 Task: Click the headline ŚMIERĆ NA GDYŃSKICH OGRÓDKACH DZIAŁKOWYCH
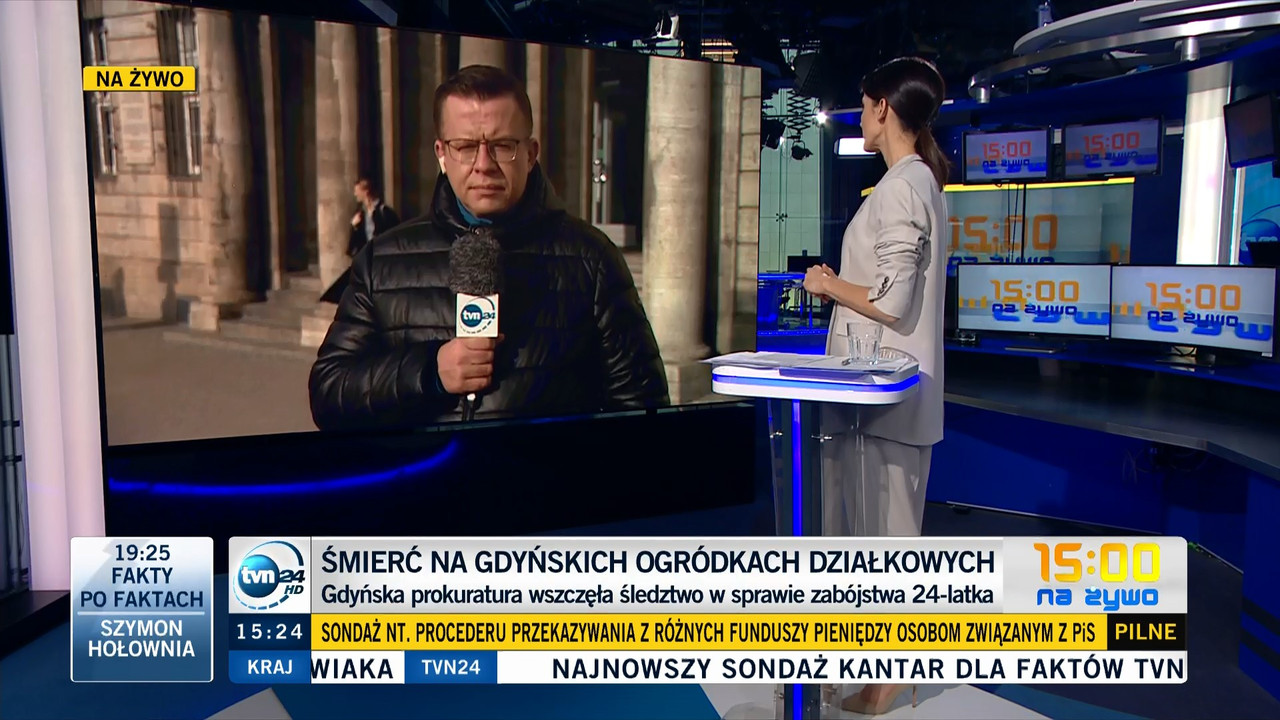pyautogui.click(x=658, y=561)
